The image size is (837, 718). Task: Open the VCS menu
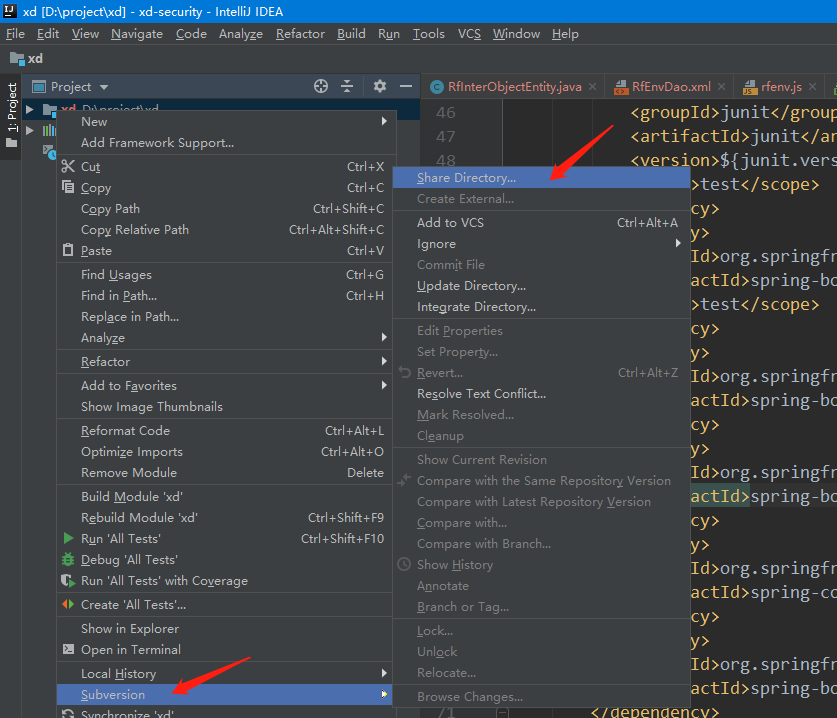[469, 34]
